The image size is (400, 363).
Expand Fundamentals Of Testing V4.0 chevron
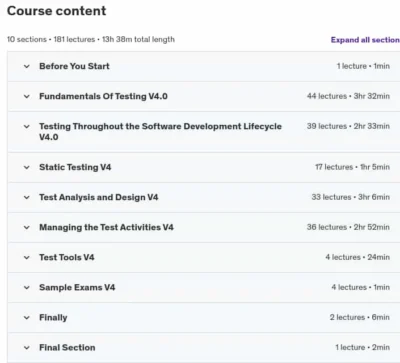[x=27, y=97]
